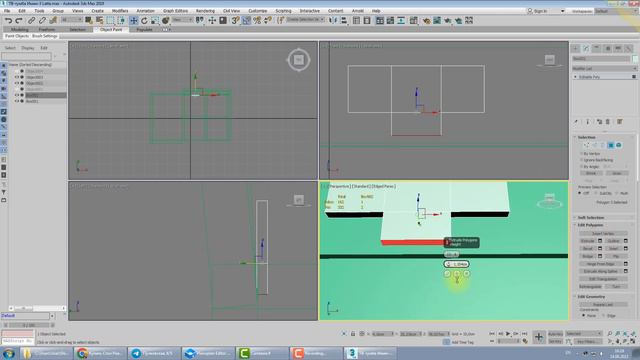Set Constraints to Edge radio
Image resolution: width=640 pixels, height=360 pixels.
pos(604,316)
